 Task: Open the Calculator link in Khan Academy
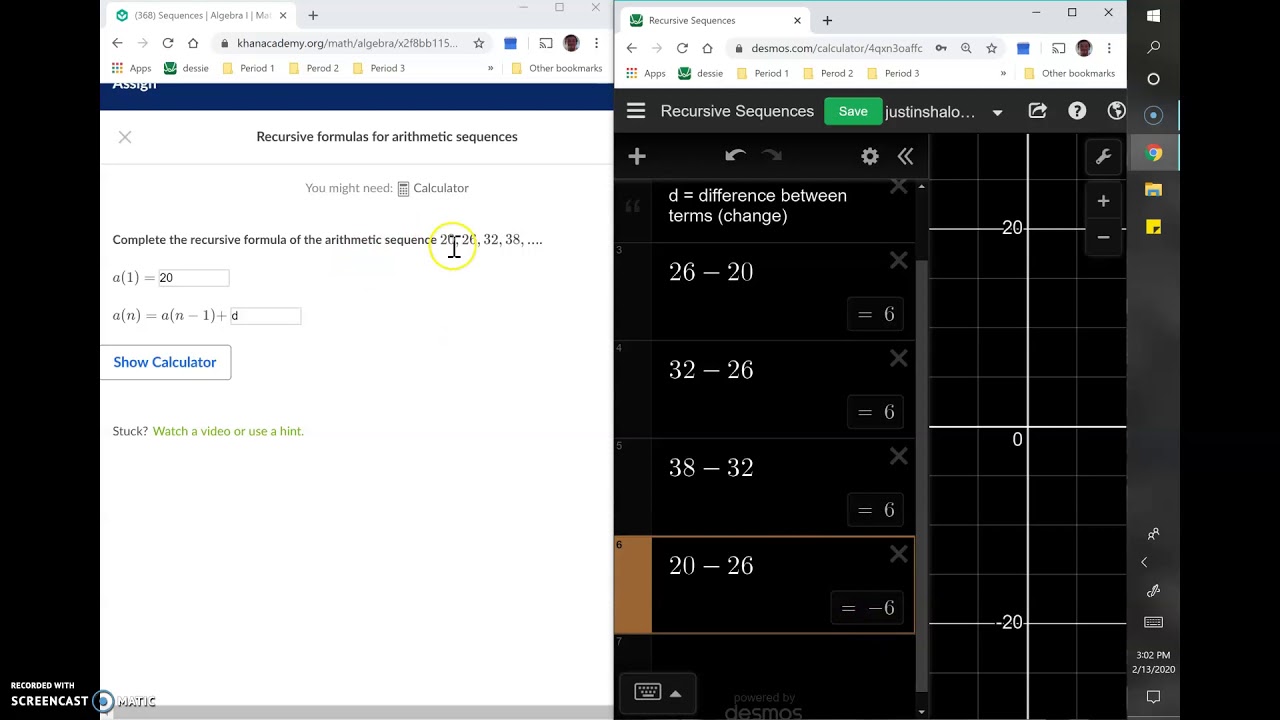coord(433,188)
